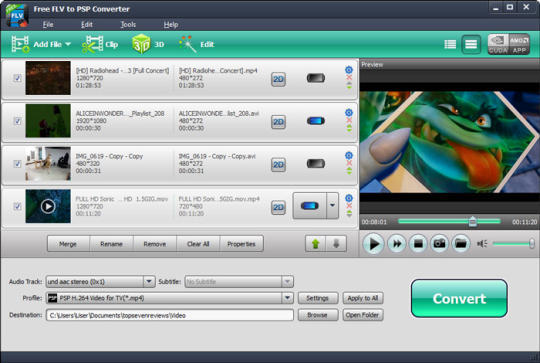Open settings gear for IMG_0619 row
Image resolution: width=540 pixels, height=363 pixels.
349,155
